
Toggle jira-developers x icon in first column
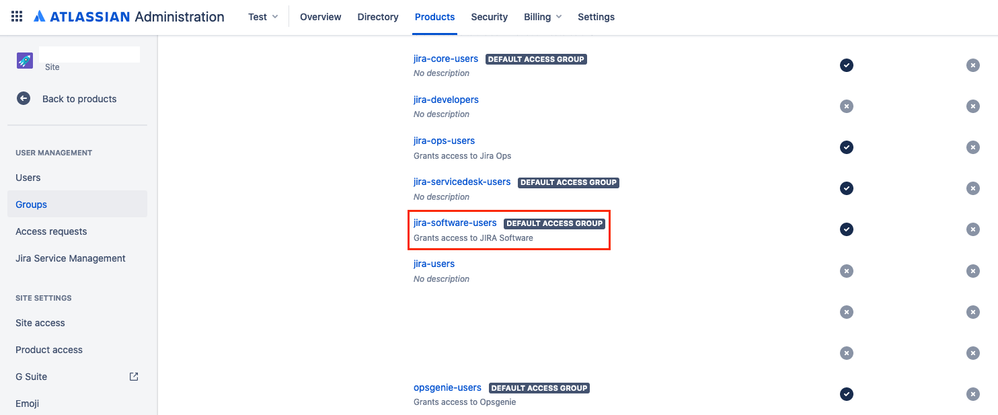tap(846, 106)
